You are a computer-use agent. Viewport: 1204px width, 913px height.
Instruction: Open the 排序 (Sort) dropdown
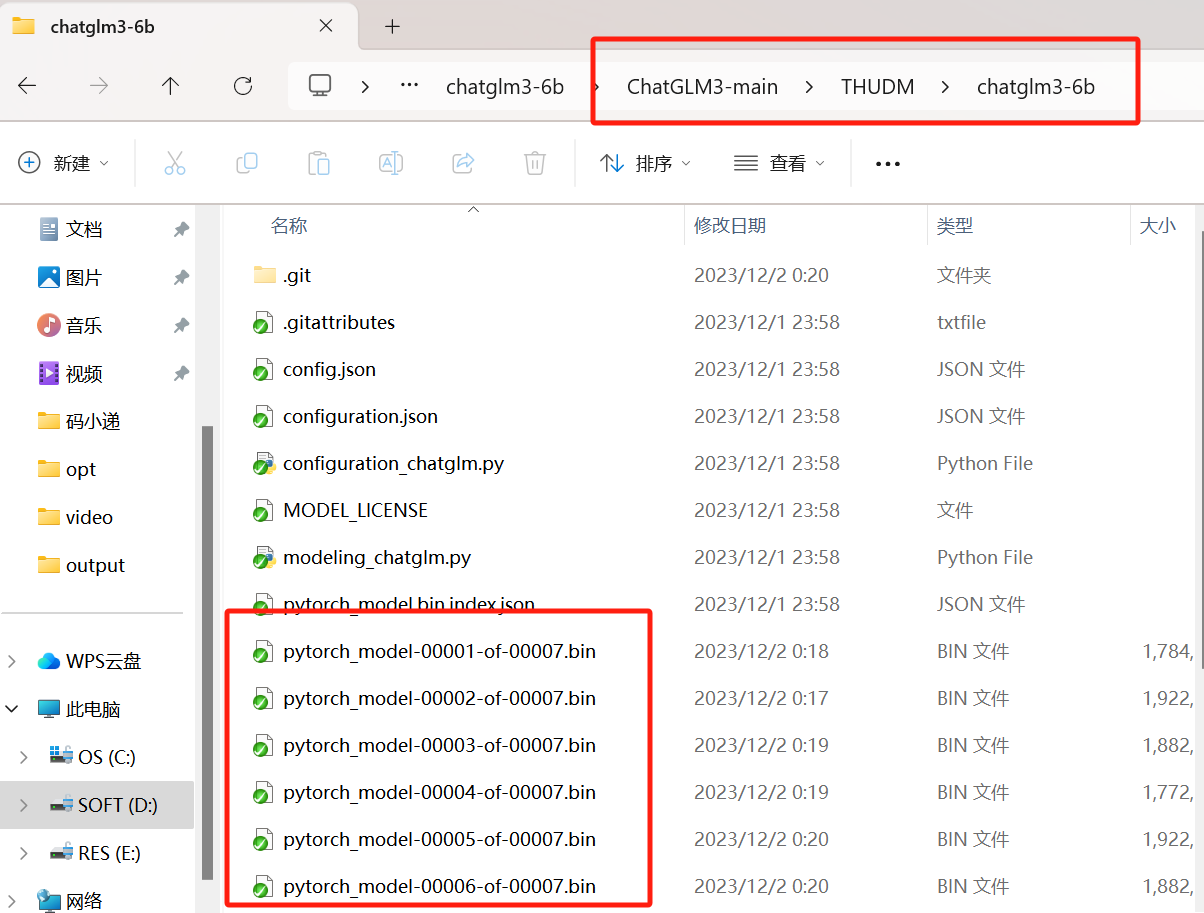[x=645, y=163]
